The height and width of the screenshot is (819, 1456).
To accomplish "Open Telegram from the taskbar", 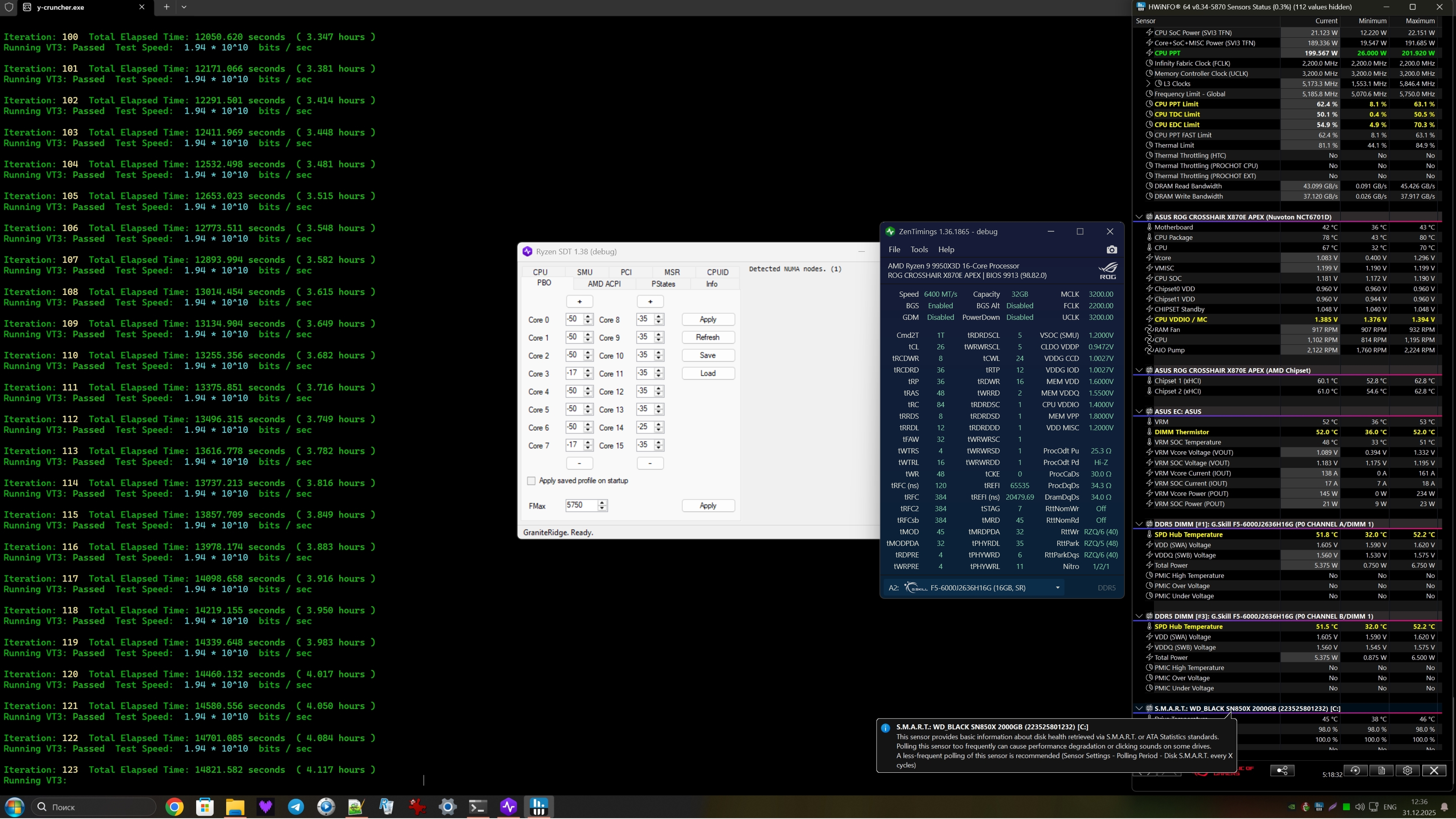I will [296, 807].
